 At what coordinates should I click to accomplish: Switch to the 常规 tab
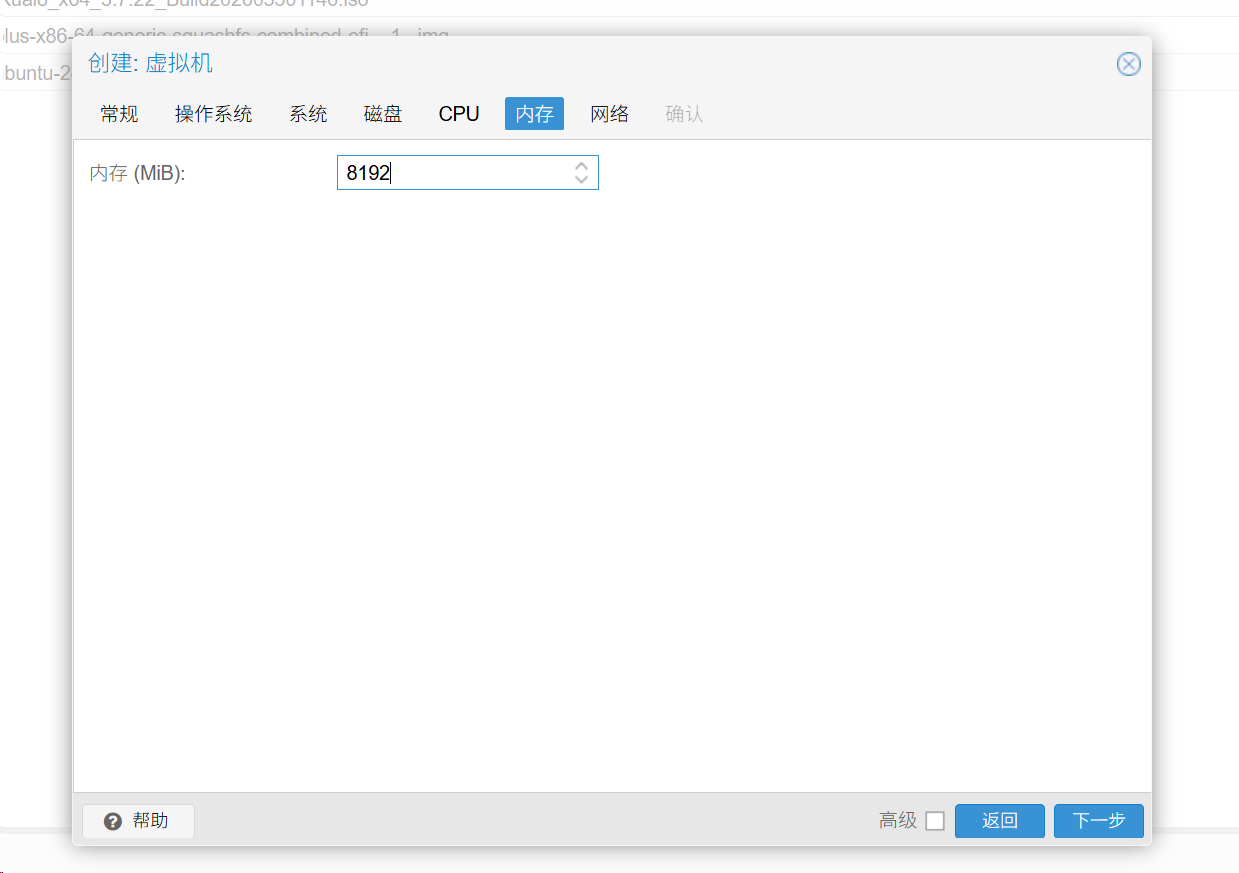point(119,114)
